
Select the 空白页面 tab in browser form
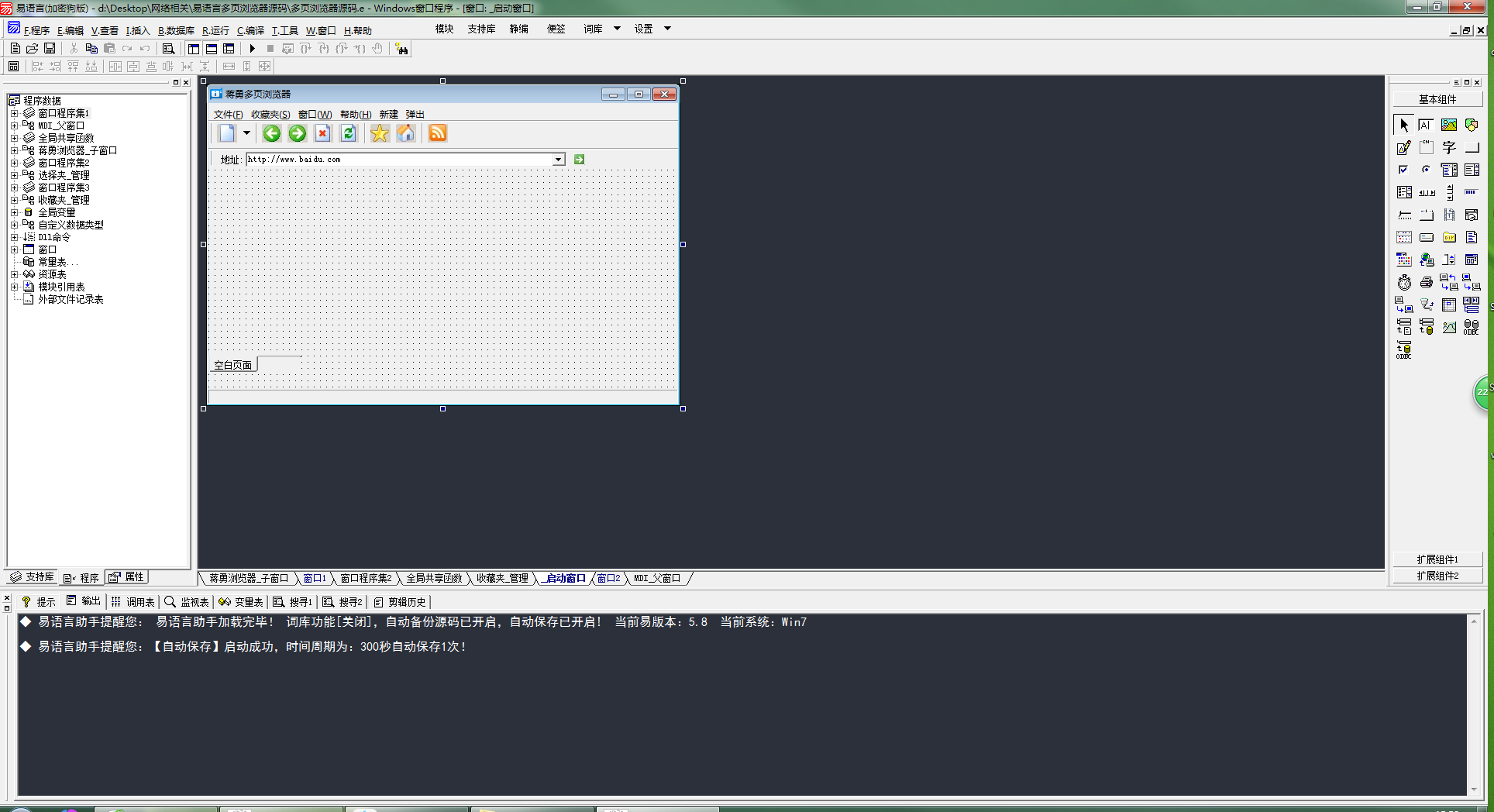pyautogui.click(x=233, y=365)
